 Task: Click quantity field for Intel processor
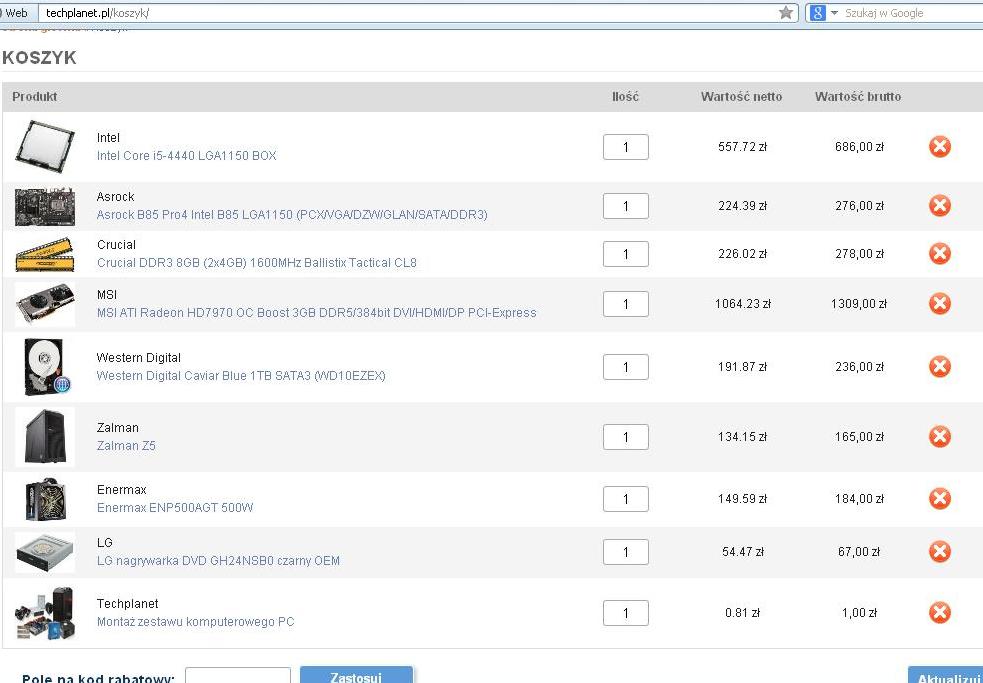pos(626,147)
